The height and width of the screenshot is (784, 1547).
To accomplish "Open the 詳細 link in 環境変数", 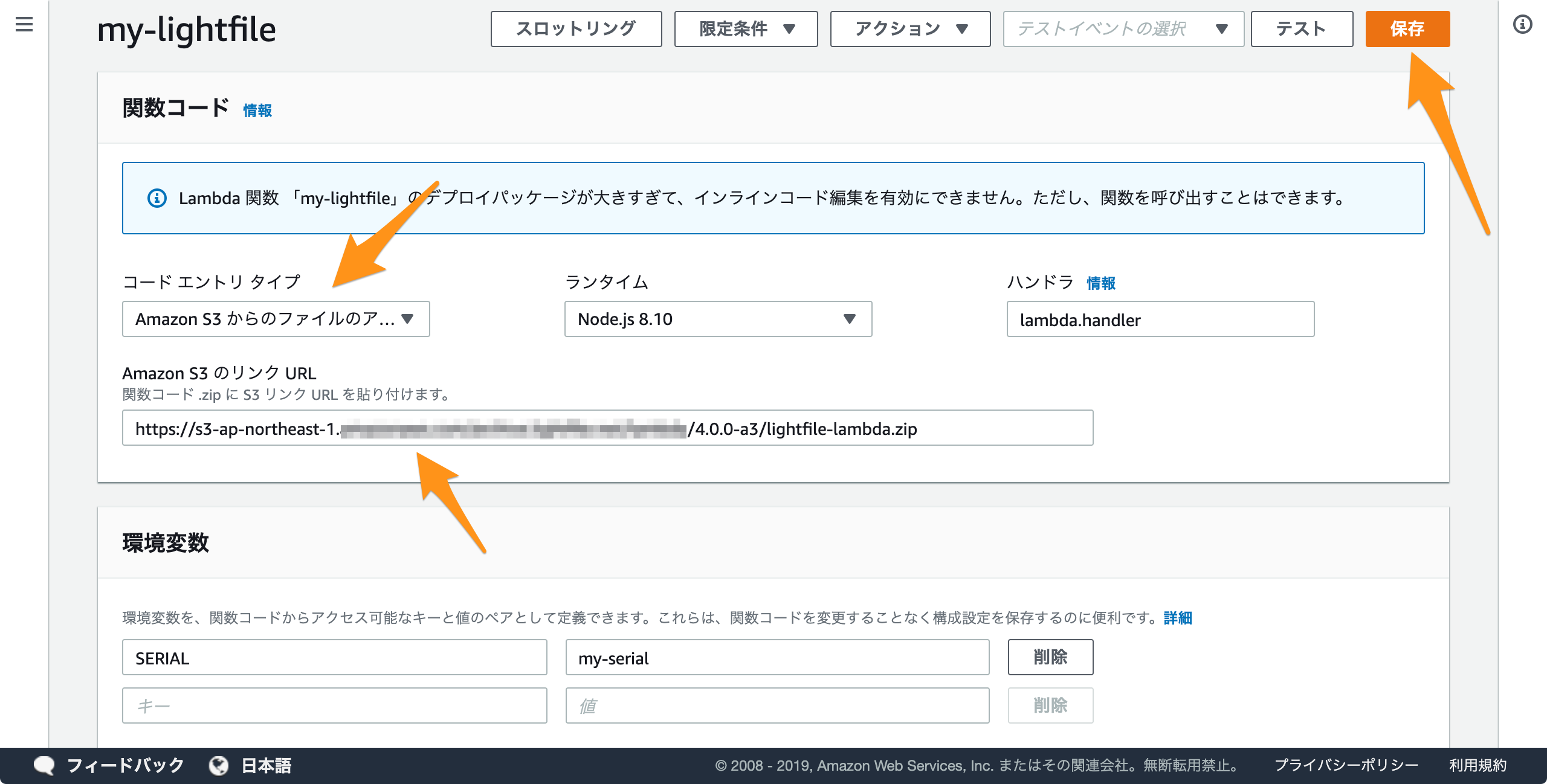I will pos(1178,618).
